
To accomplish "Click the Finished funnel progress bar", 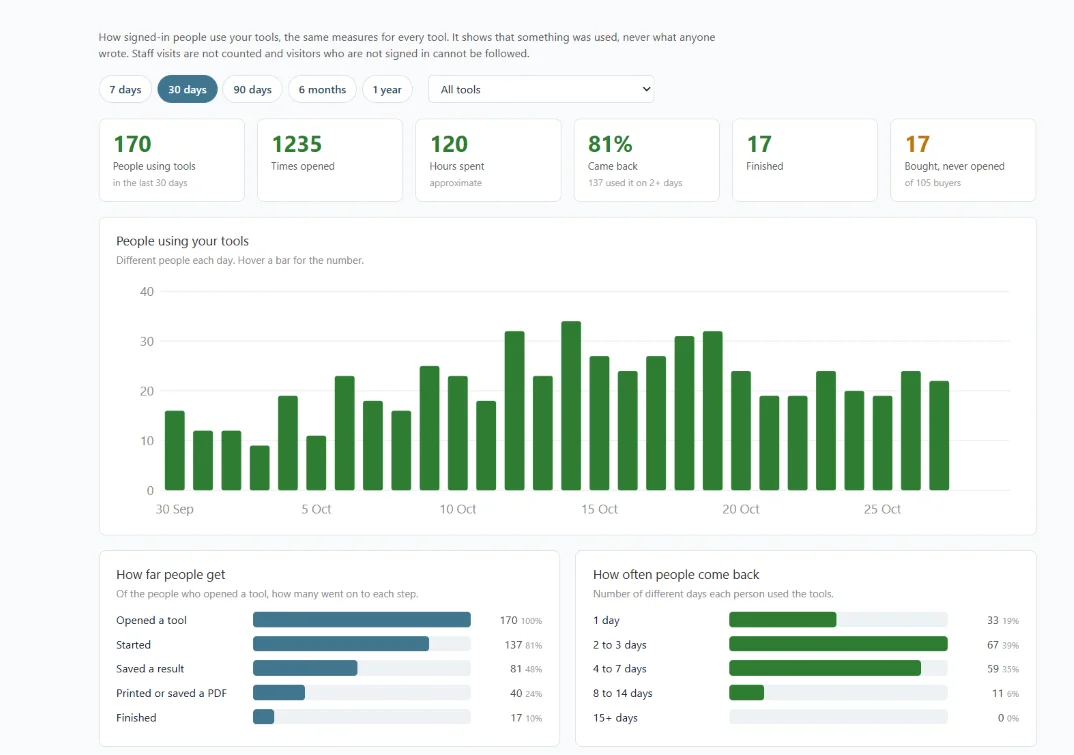I will click(362, 717).
